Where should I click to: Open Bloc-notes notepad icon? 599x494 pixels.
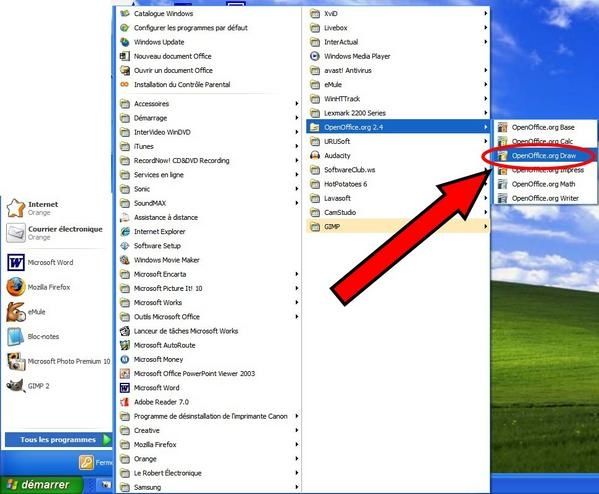point(16,337)
